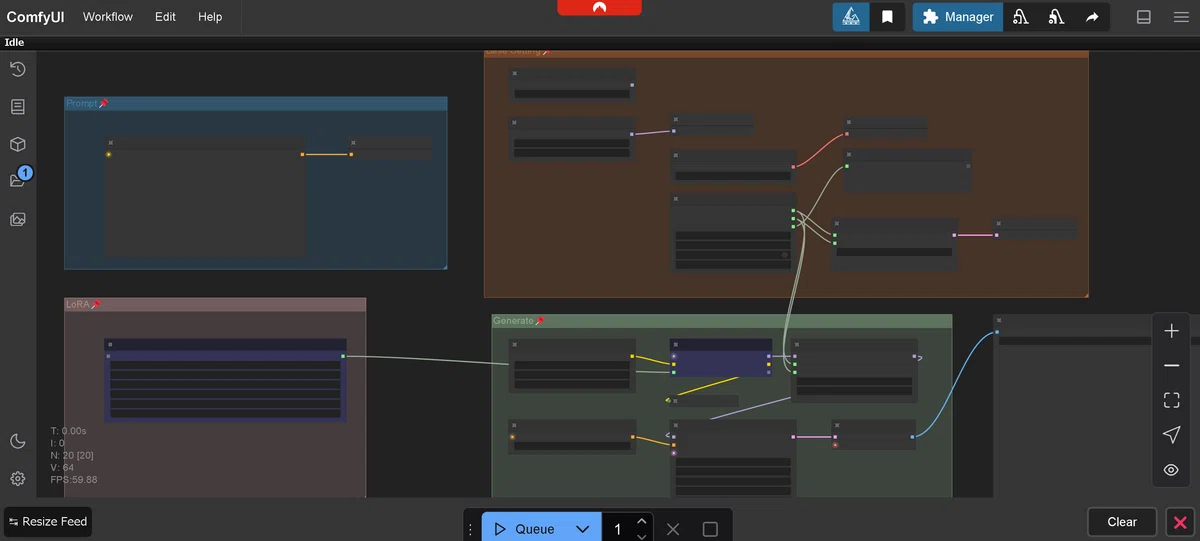Close the feed with the red X button
Screen dimensions: 1200x541
1181,521
